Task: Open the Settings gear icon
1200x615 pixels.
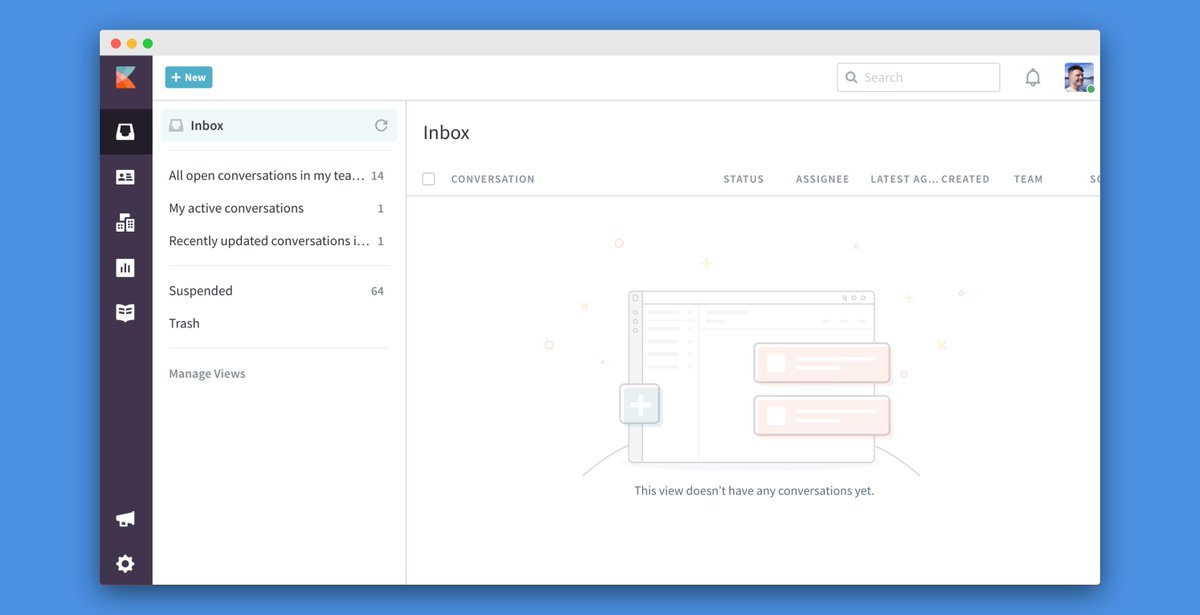Action: tap(125, 564)
